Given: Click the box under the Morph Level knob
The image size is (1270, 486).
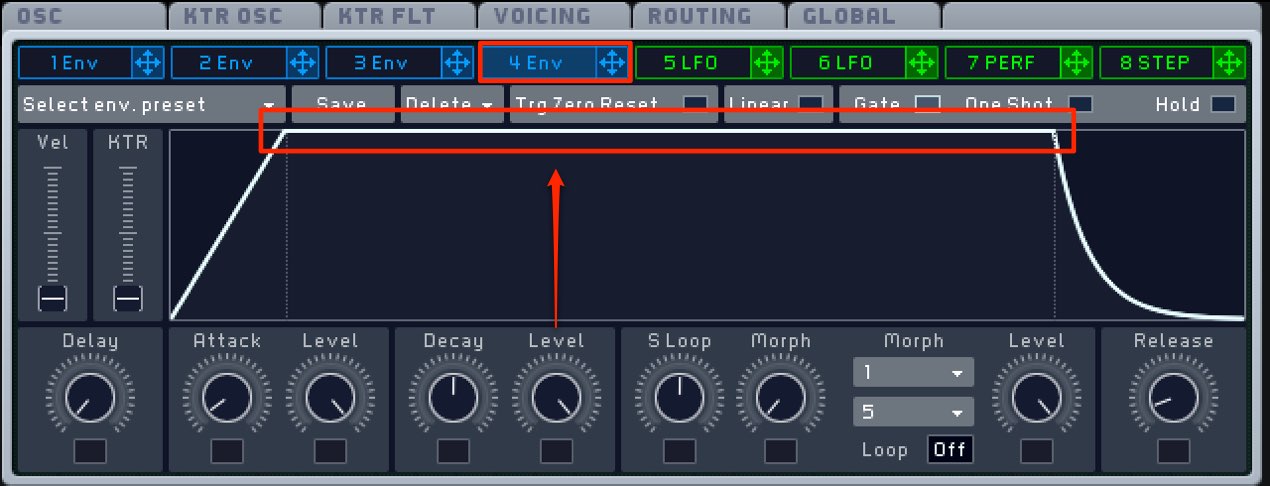Looking at the screenshot, I should (1036, 451).
